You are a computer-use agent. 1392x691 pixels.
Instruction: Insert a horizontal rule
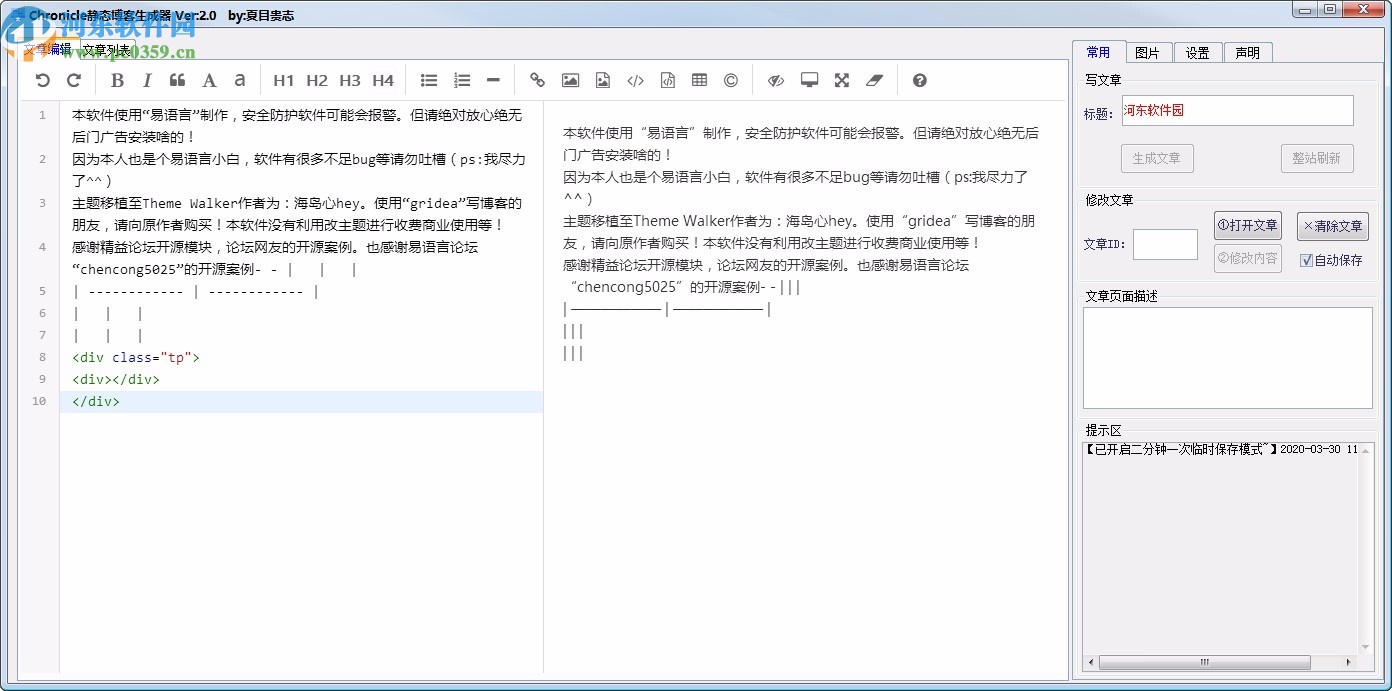(493, 80)
